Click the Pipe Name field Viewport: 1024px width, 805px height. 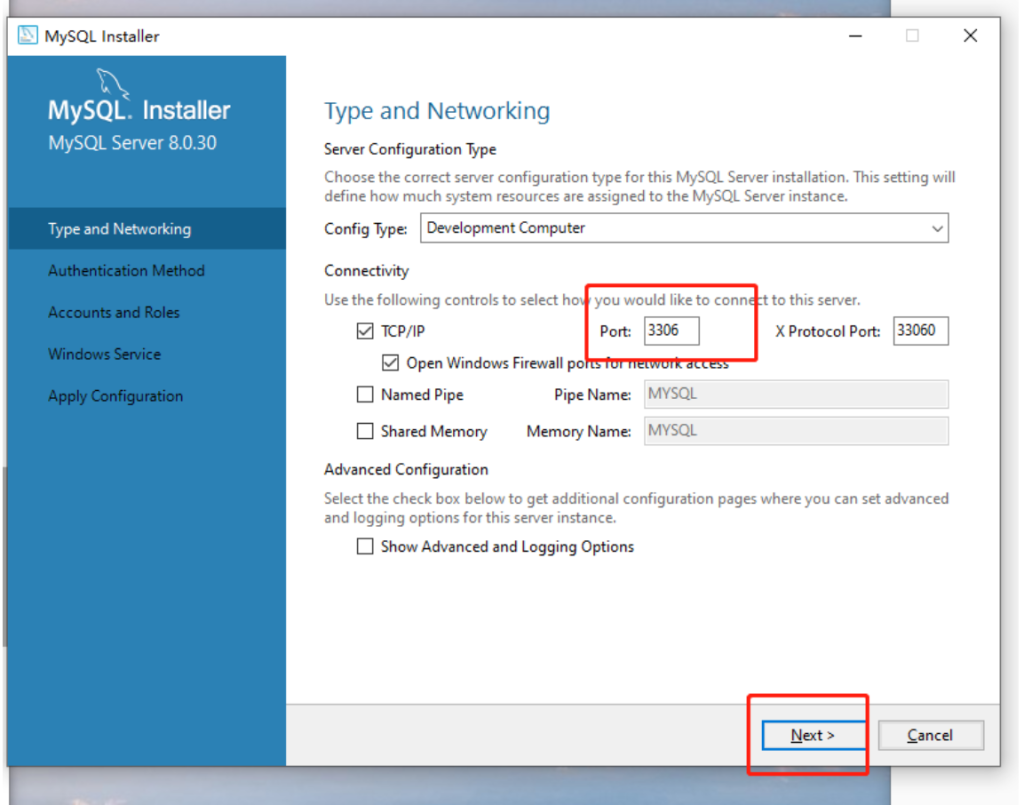[x=796, y=394]
